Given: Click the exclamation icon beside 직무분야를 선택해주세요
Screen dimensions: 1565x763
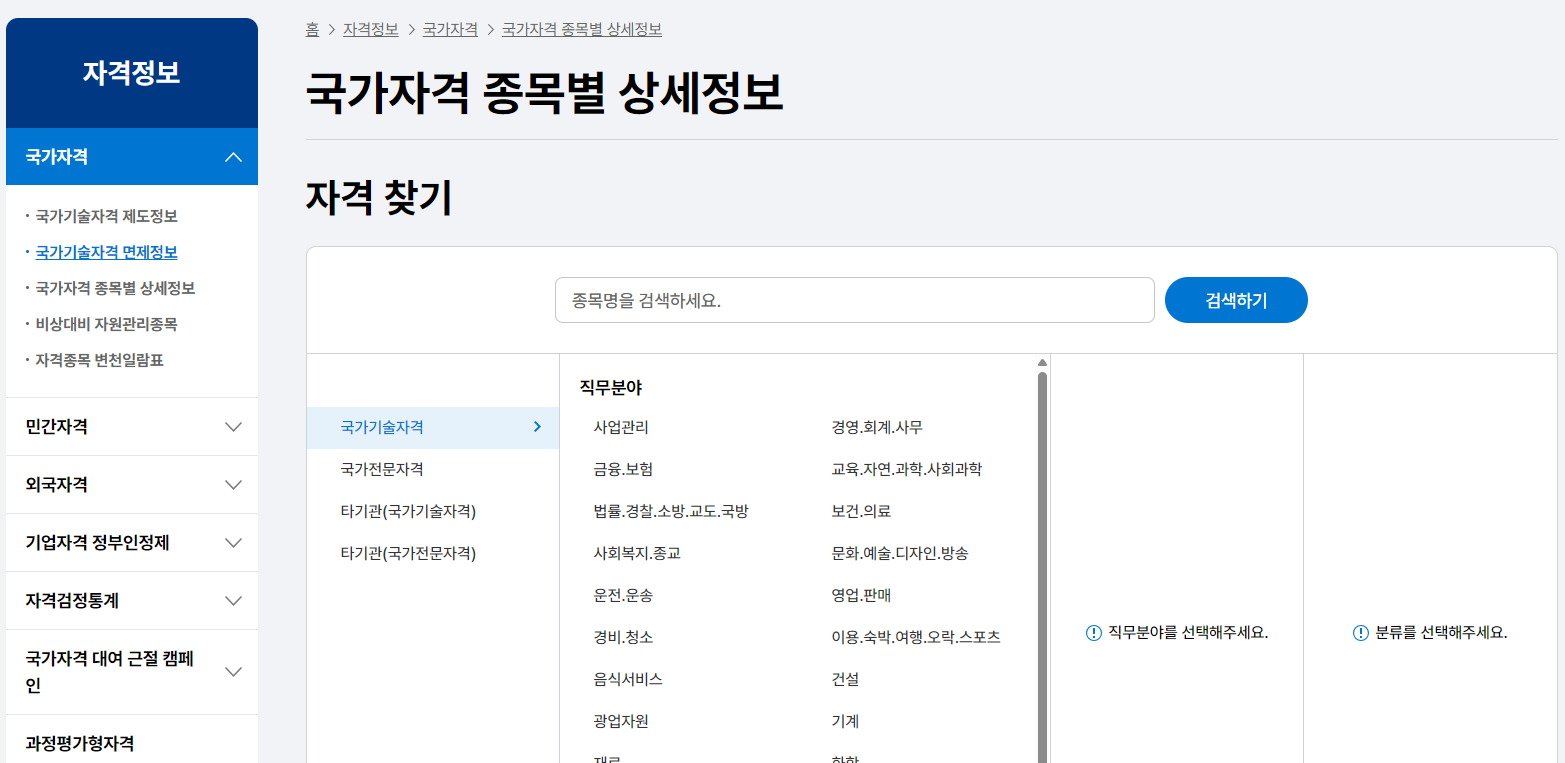Looking at the screenshot, I should pos(1095,631).
